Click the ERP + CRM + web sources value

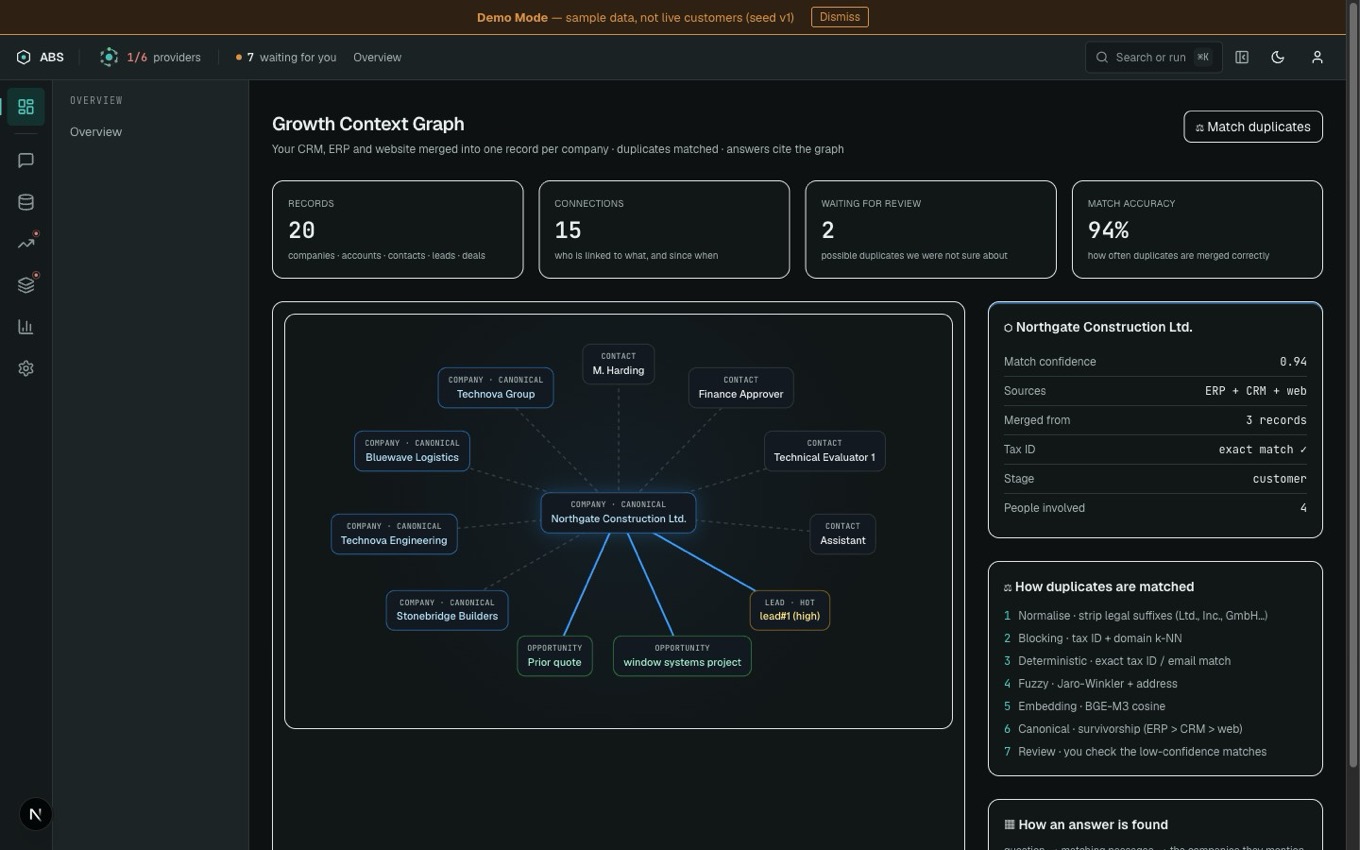(1256, 391)
